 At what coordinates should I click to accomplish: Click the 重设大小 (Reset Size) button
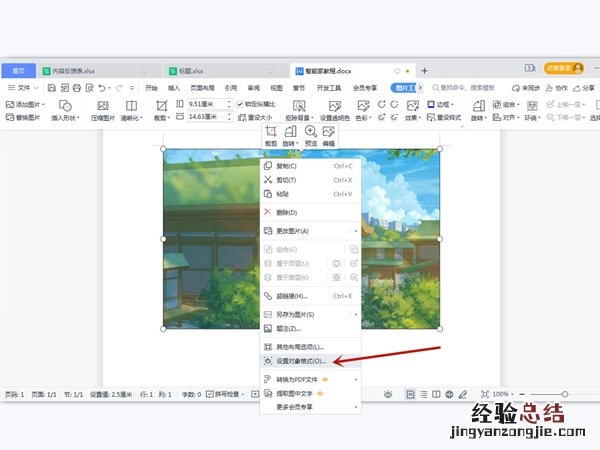click(255, 117)
